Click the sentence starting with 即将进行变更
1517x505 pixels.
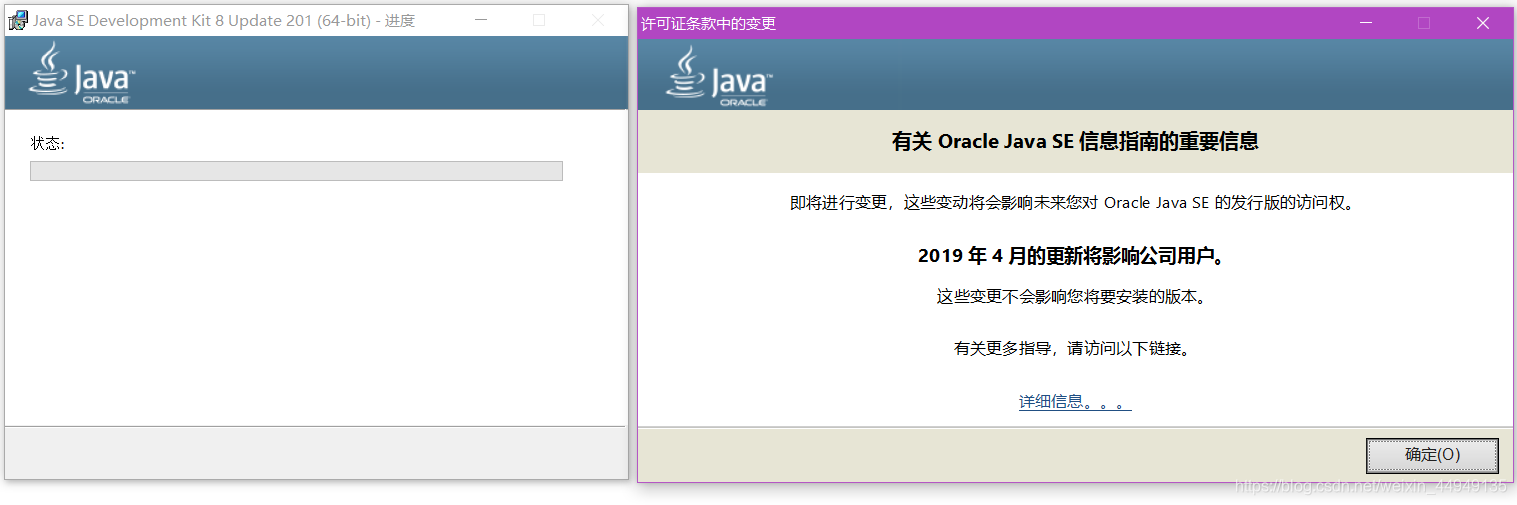[1071, 203]
